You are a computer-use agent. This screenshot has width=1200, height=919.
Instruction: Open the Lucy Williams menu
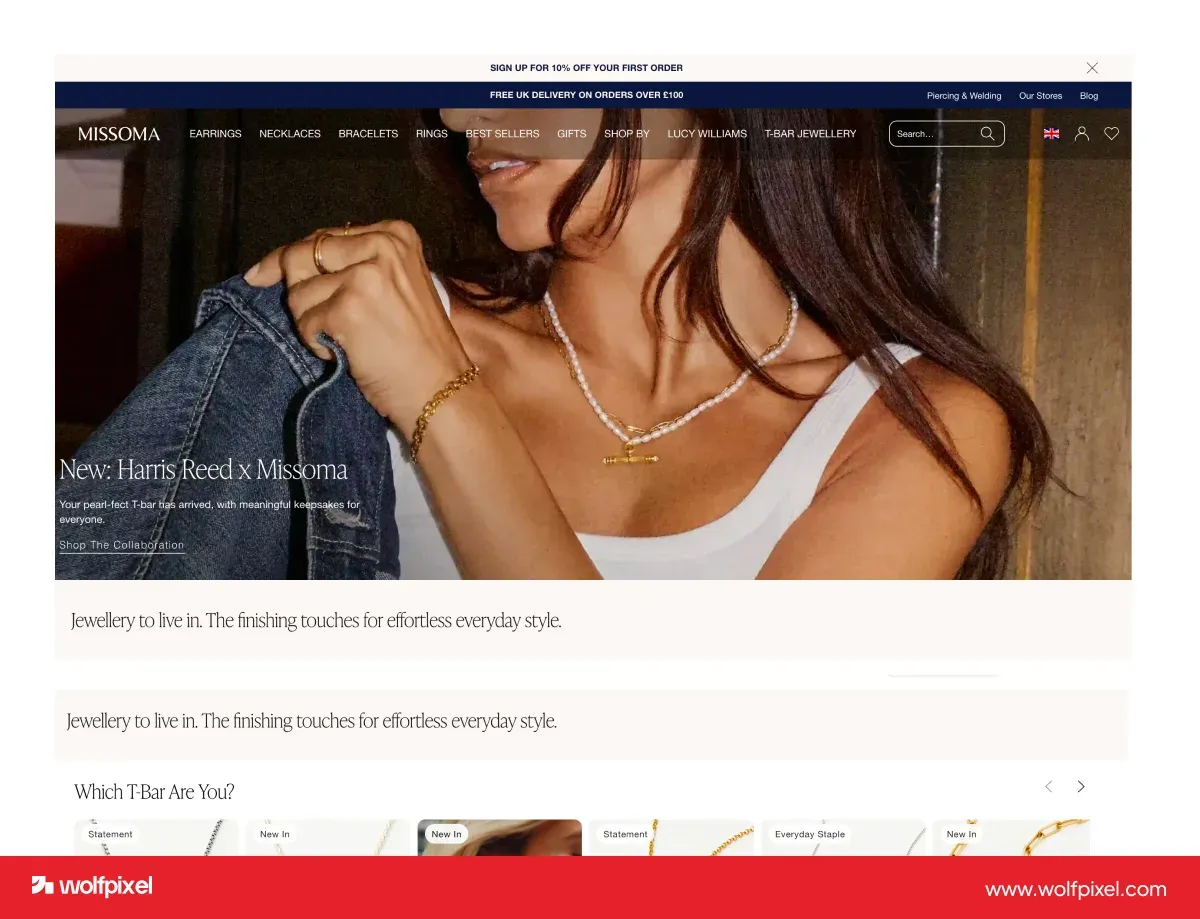pos(707,134)
